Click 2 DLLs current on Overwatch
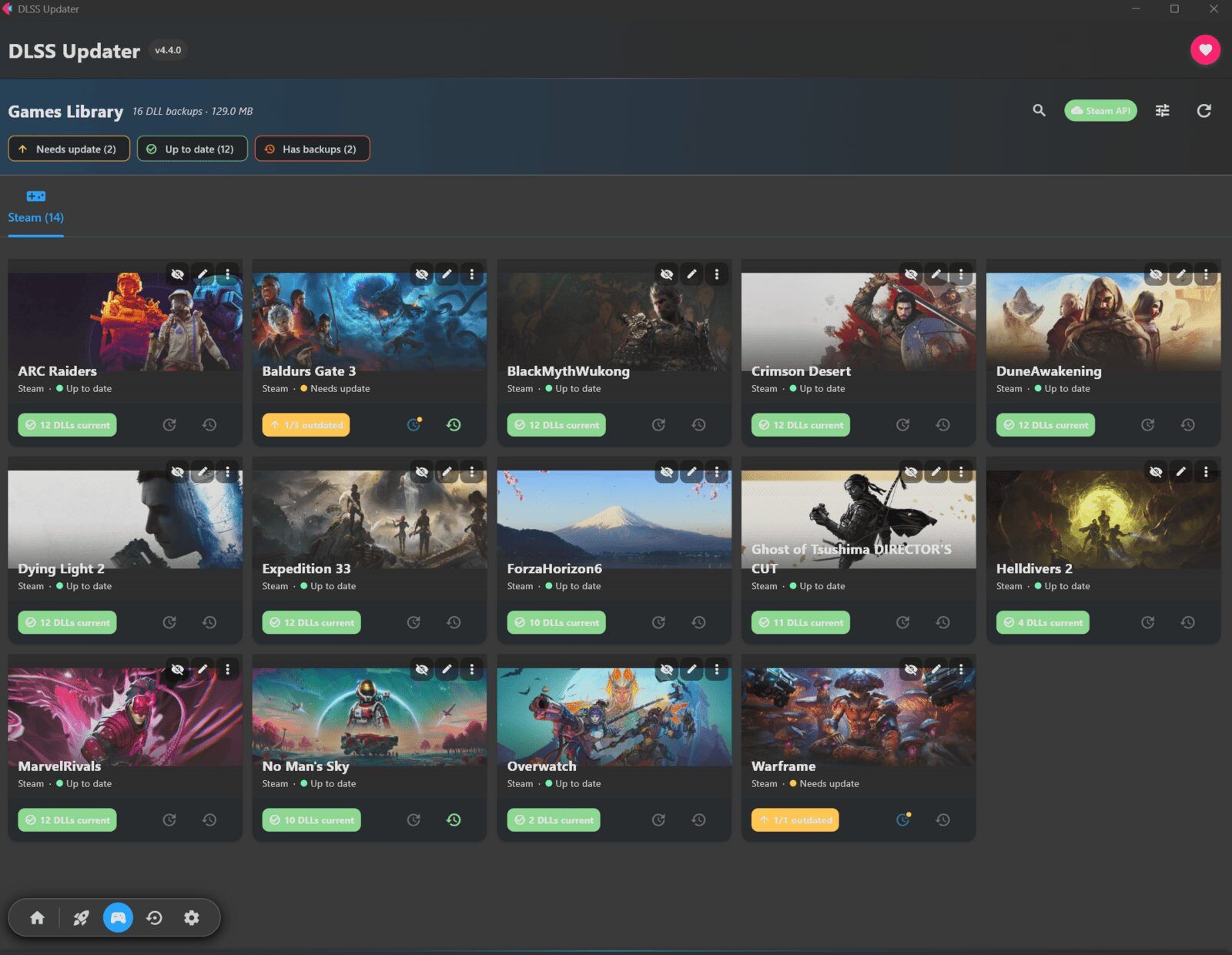This screenshot has width=1232, height=955. [553, 819]
